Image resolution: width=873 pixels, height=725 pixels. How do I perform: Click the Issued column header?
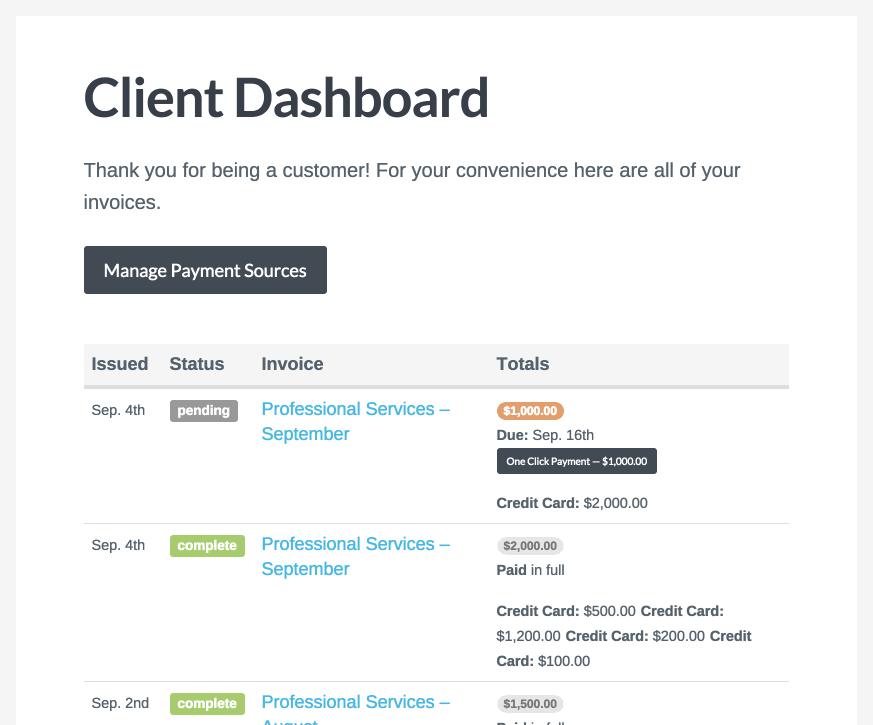(x=120, y=364)
